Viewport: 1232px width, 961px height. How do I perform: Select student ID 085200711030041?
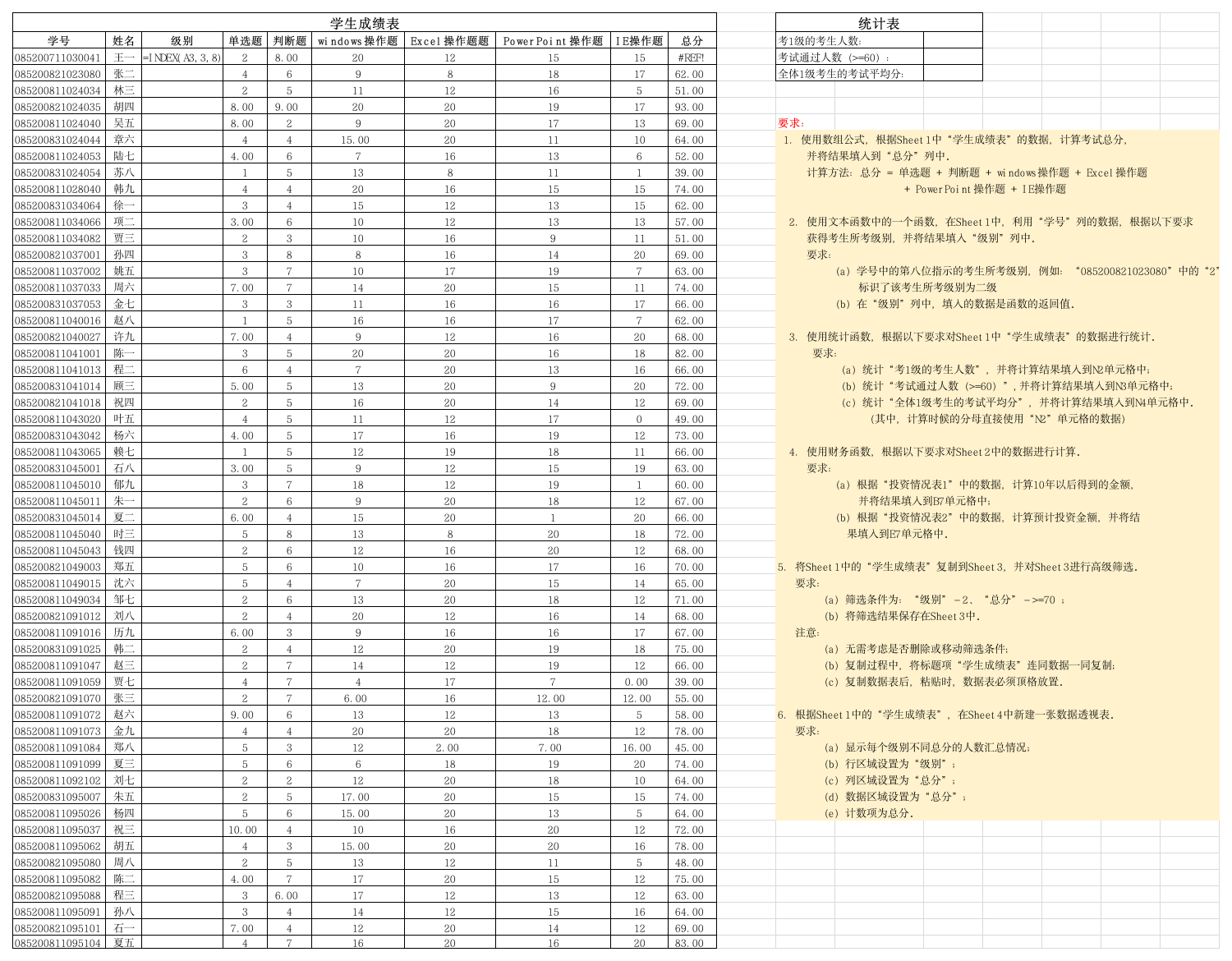pyautogui.click(x=59, y=57)
